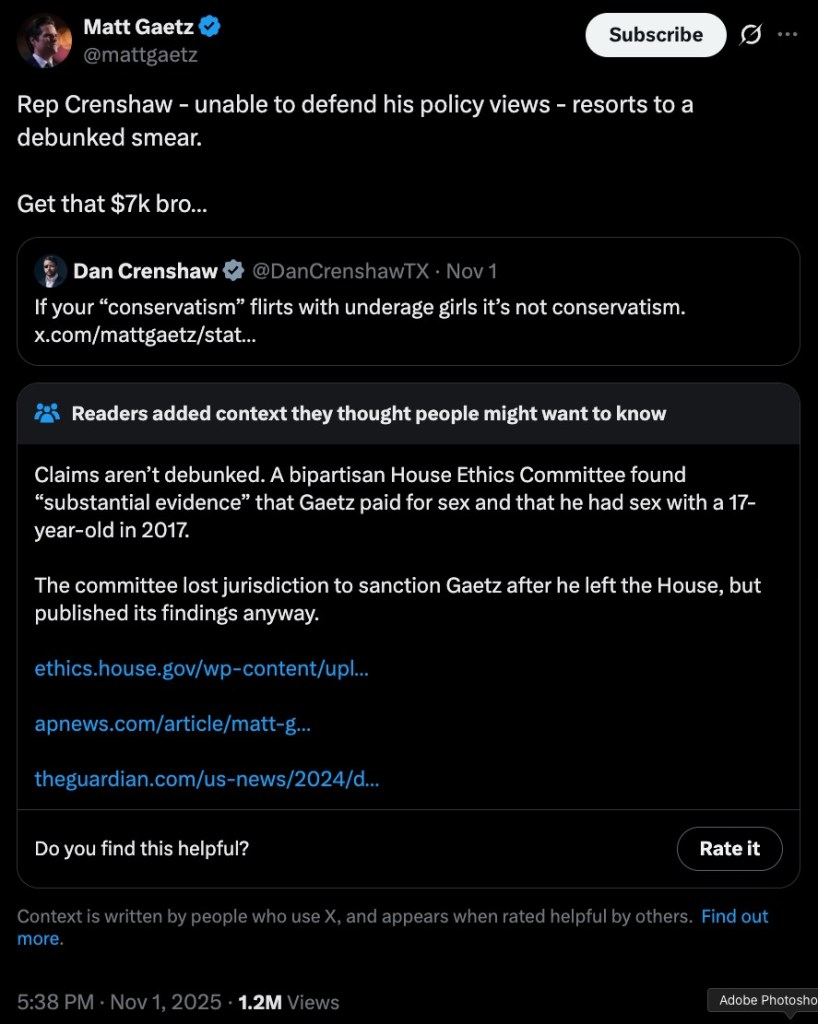The height and width of the screenshot is (1024, 818).
Task: Open the x.com/mattgaetz link in quoted tweet
Action: coord(144,335)
